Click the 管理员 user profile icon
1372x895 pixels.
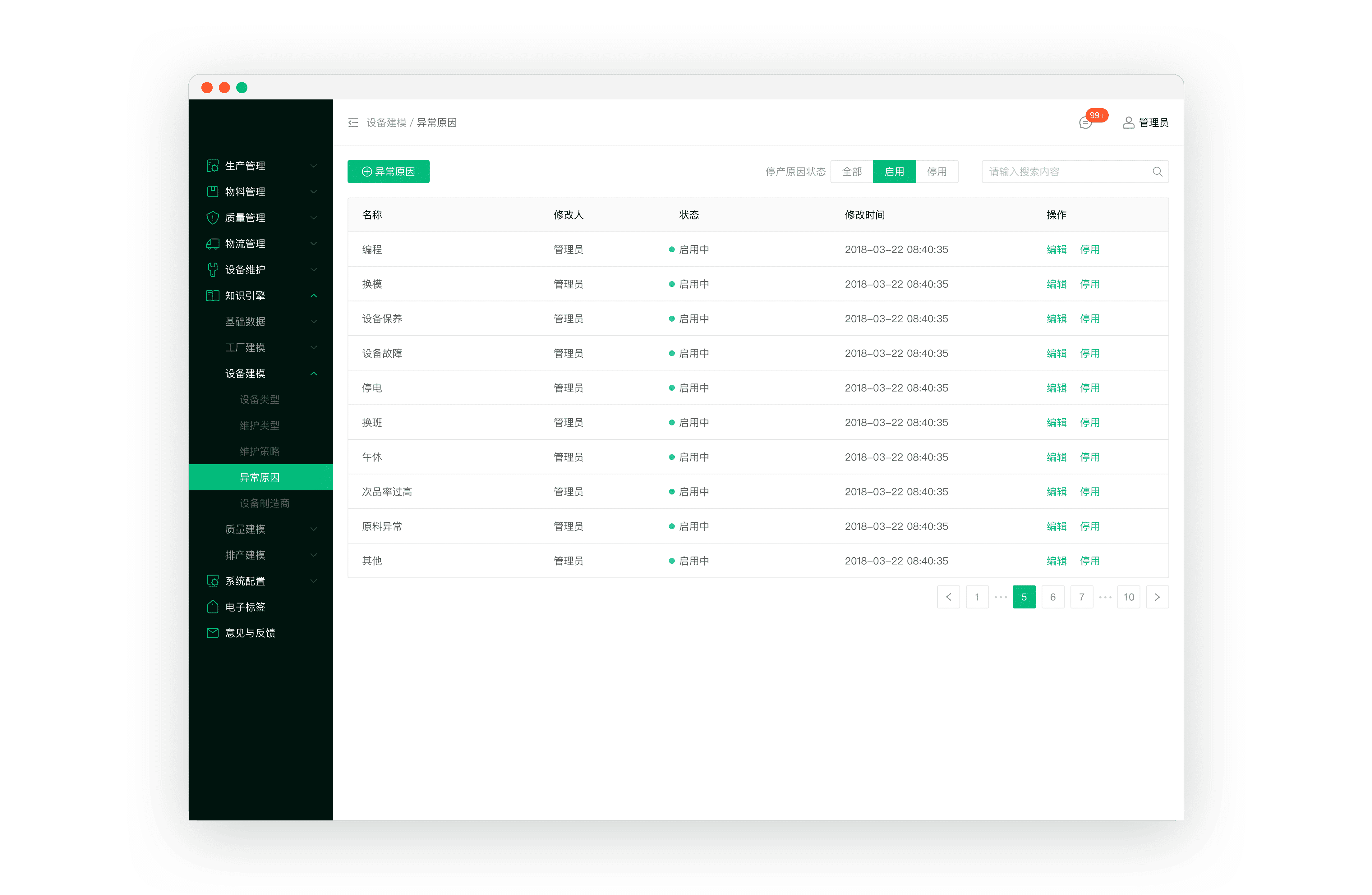pyautogui.click(x=1128, y=123)
